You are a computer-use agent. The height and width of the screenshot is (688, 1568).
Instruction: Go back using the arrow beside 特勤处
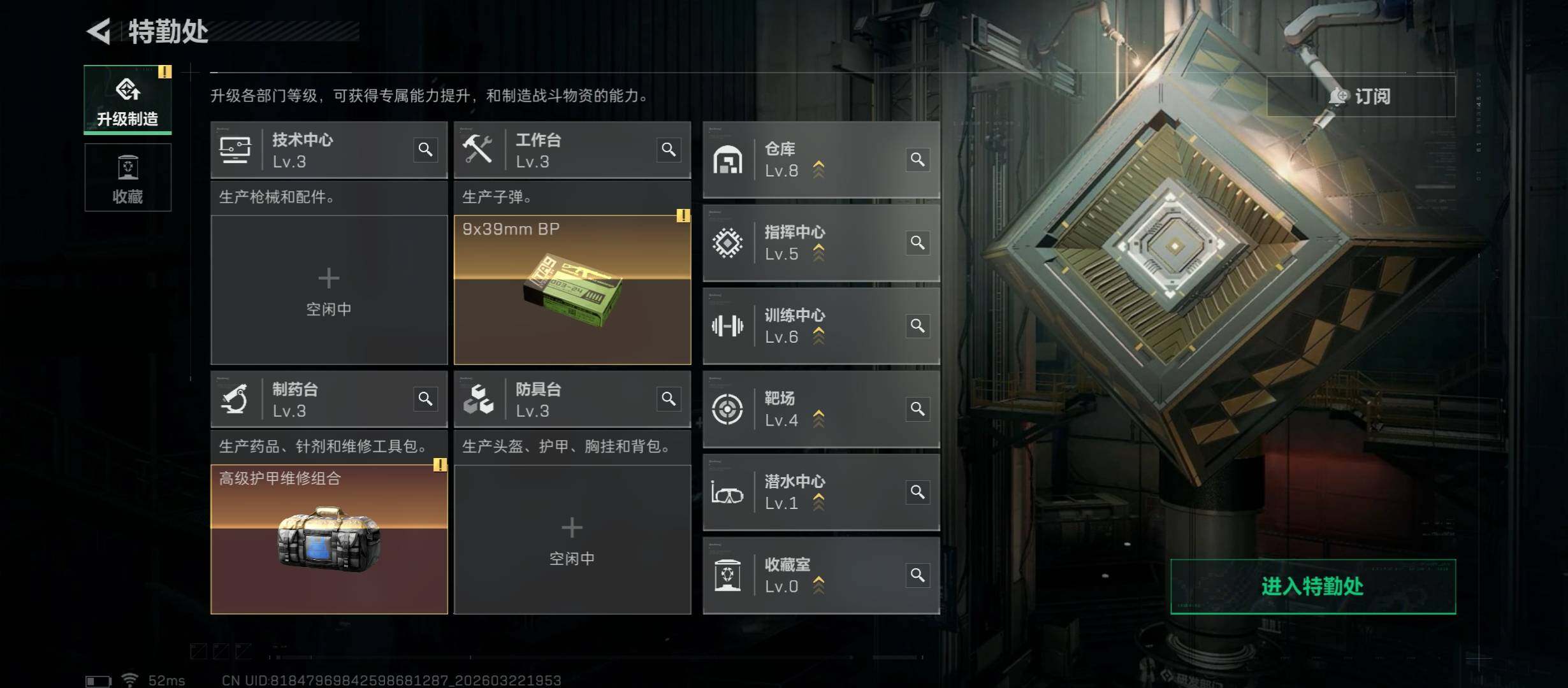pos(99,31)
